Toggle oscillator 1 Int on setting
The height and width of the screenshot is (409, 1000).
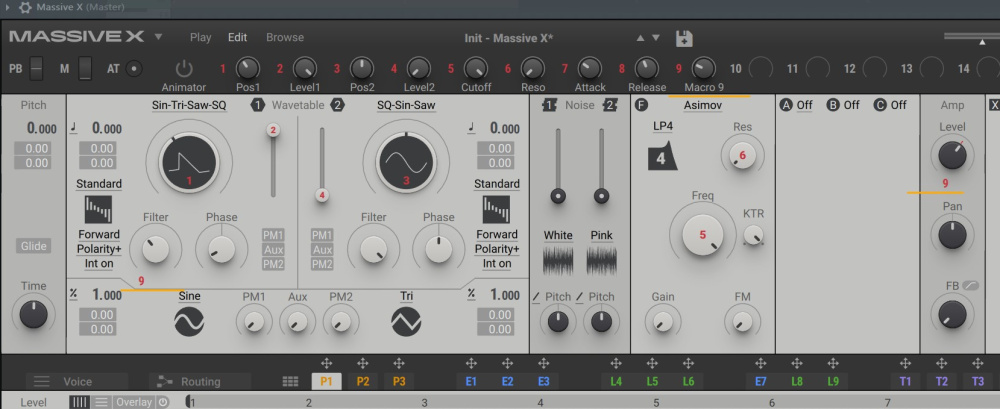pos(99,264)
